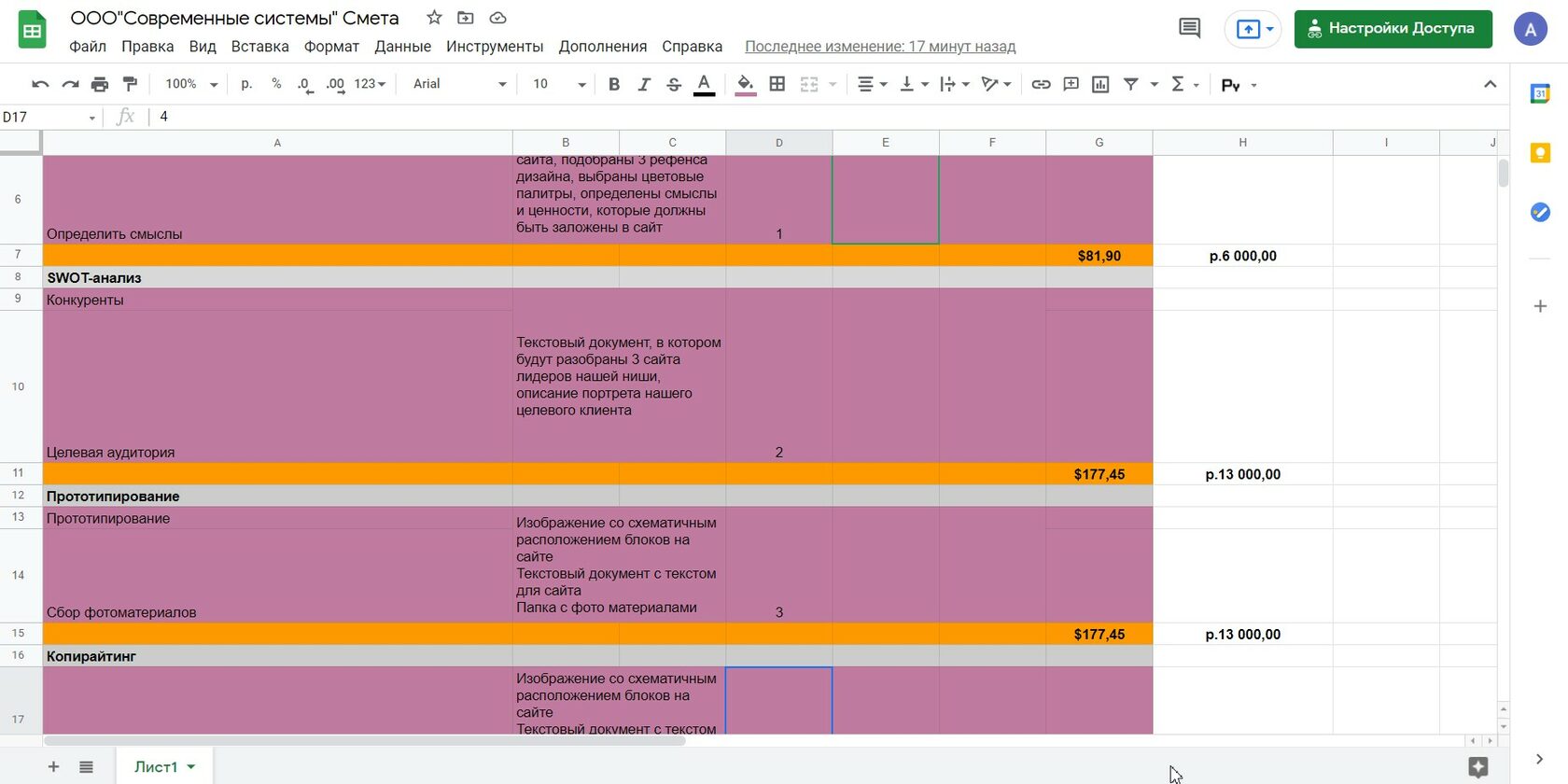Create a filter with funnel icon
The image size is (1568, 784).
[x=1131, y=84]
